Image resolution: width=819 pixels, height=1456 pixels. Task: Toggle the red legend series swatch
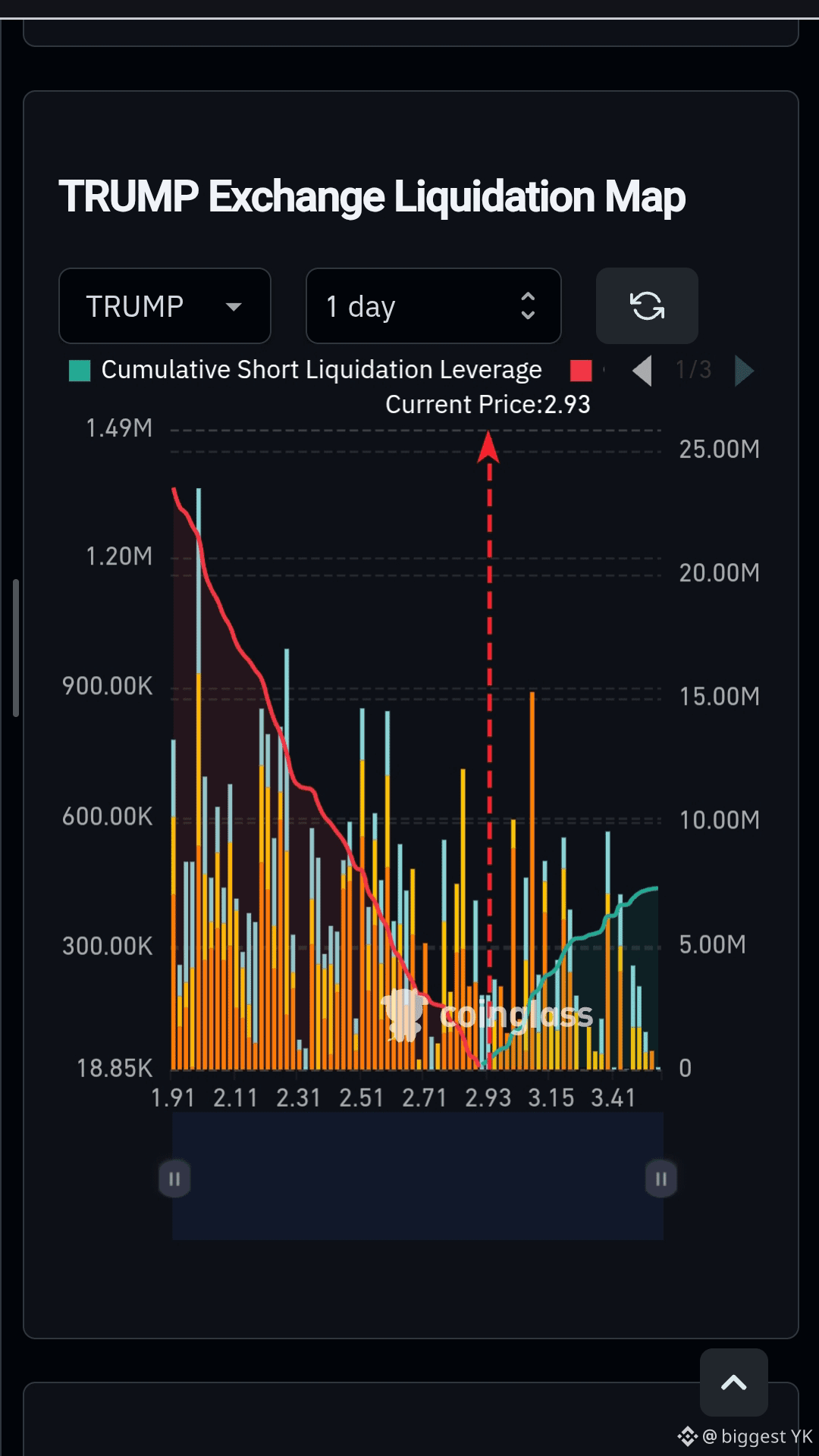pyautogui.click(x=581, y=371)
